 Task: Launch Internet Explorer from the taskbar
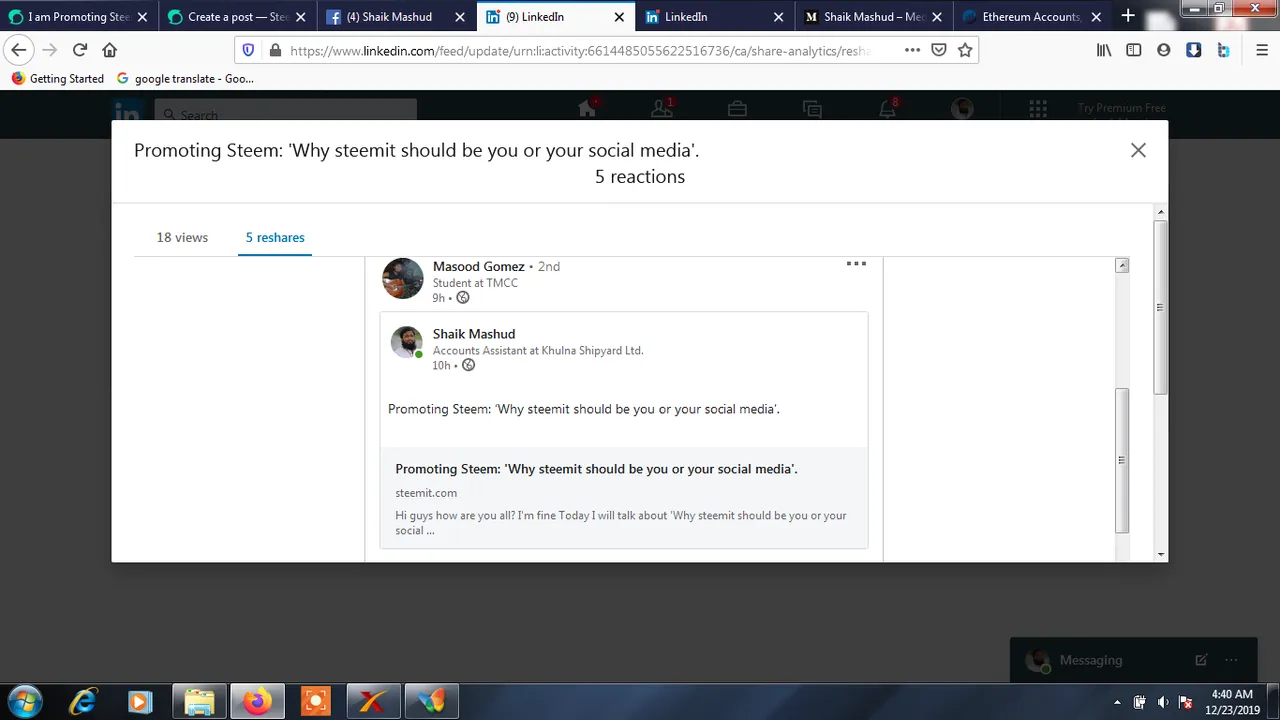pyautogui.click(x=83, y=702)
